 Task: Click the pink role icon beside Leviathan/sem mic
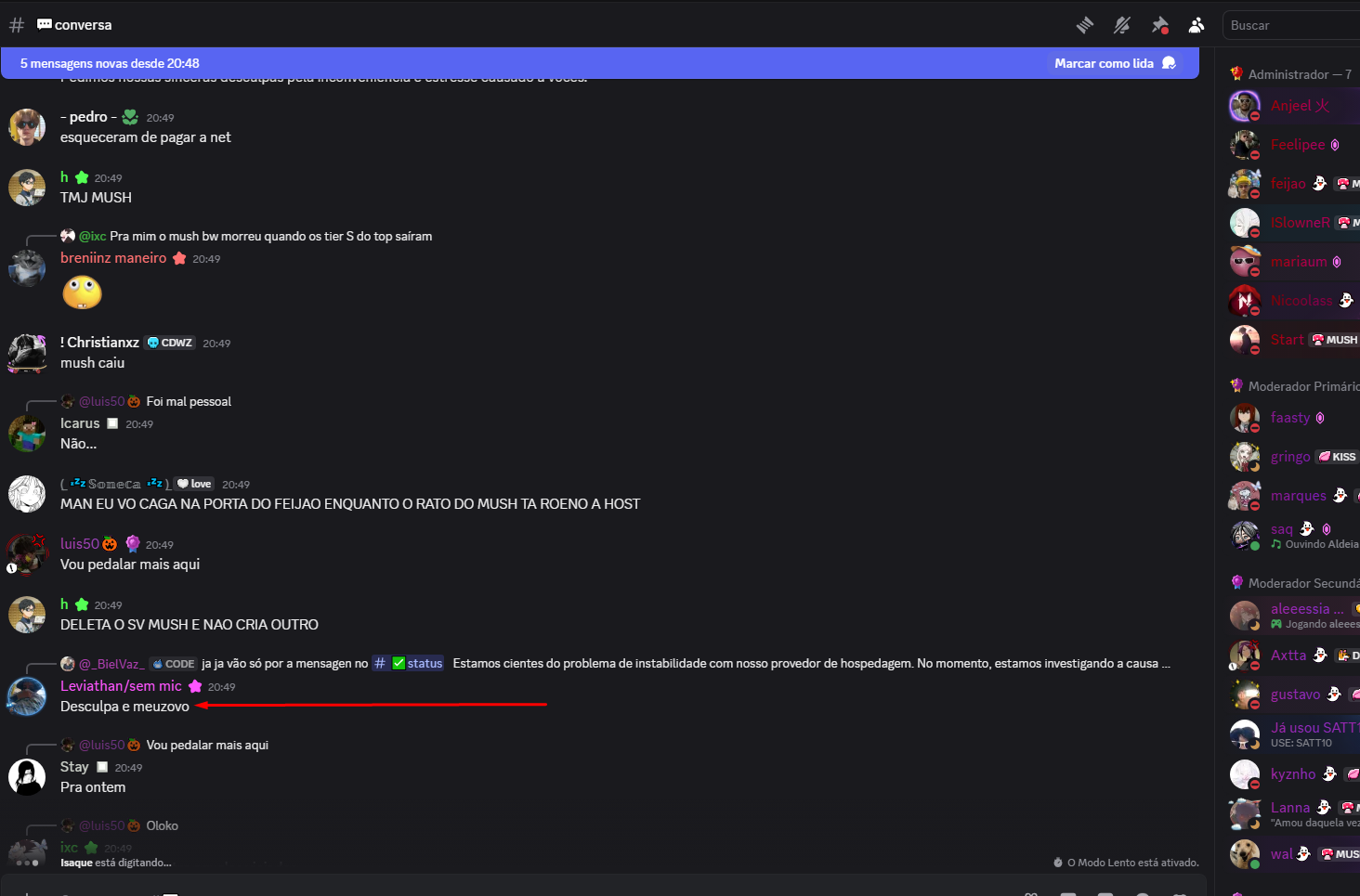coord(195,686)
